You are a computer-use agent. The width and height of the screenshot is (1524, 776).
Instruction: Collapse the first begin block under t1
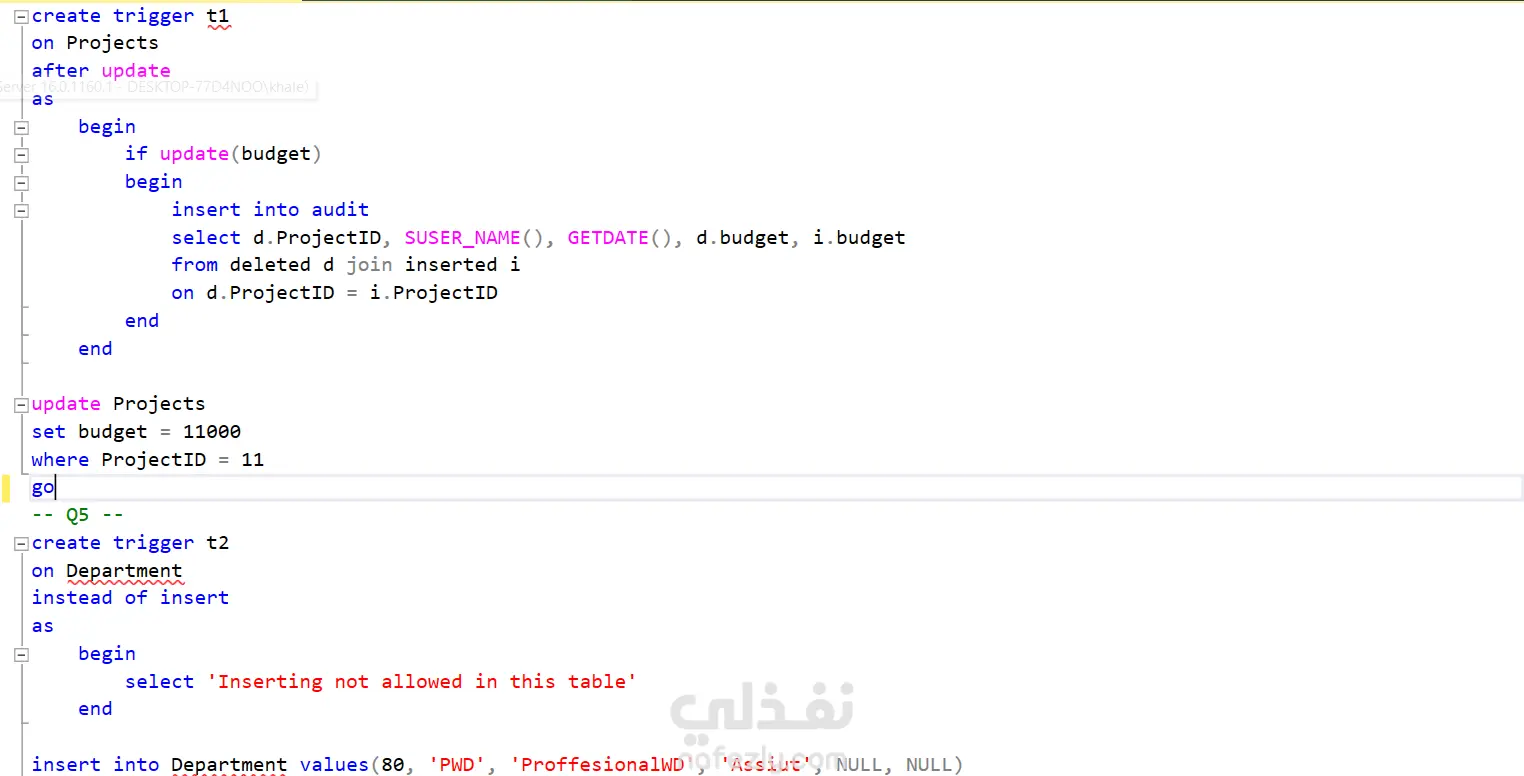point(21,127)
